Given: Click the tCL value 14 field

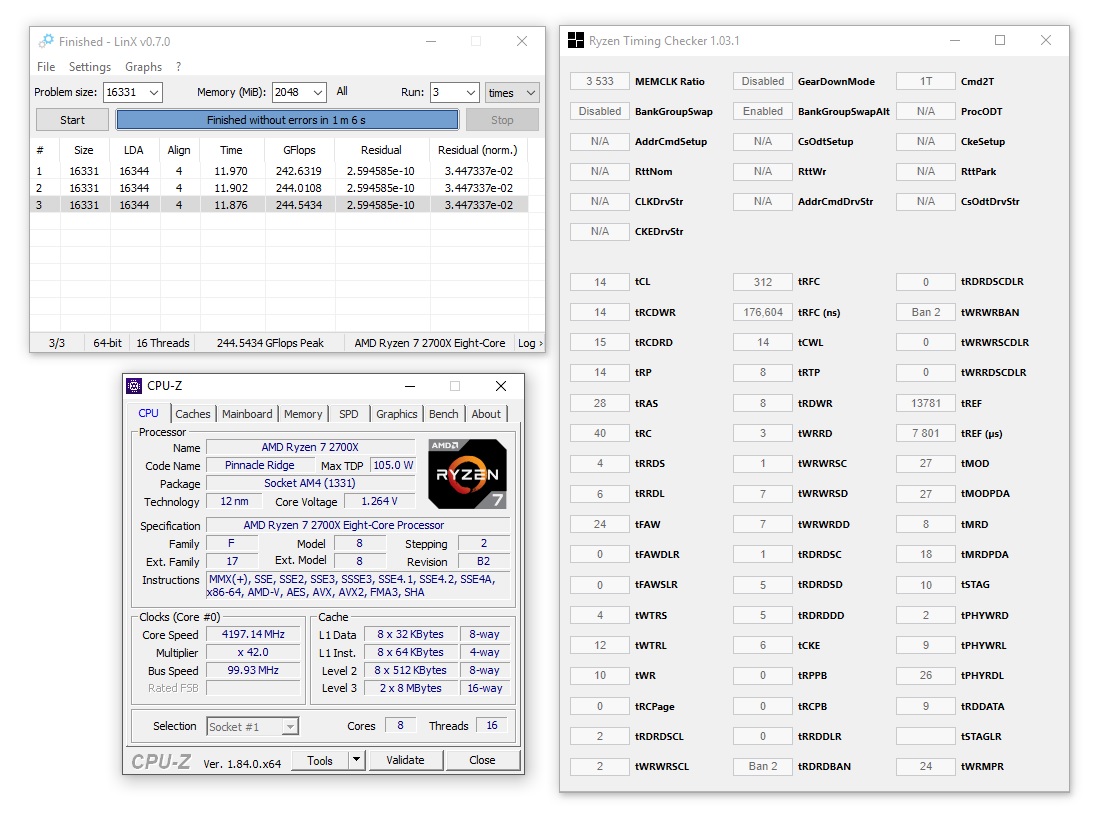Looking at the screenshot, I should 600,281.
